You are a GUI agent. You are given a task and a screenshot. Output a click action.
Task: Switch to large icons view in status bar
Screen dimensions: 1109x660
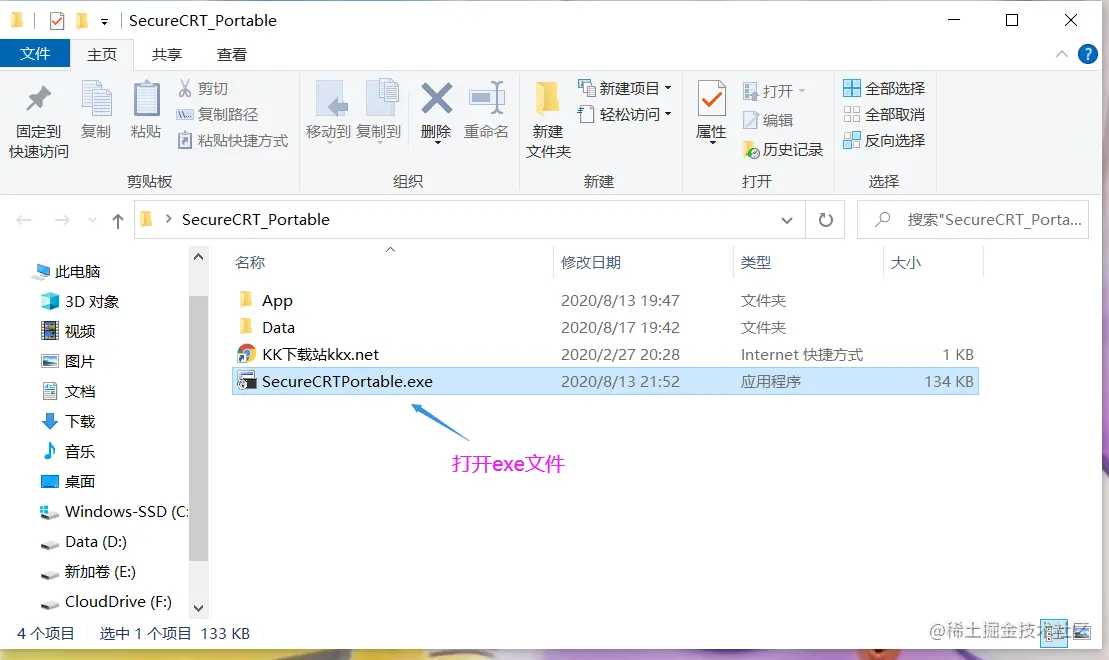pos(1081,632)
